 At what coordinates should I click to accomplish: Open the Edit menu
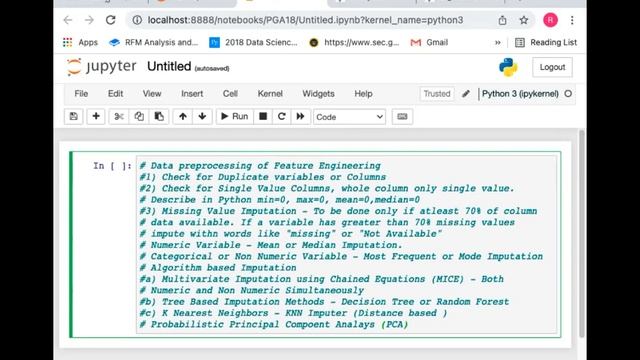pyautogui.click(x=116, y=94)
